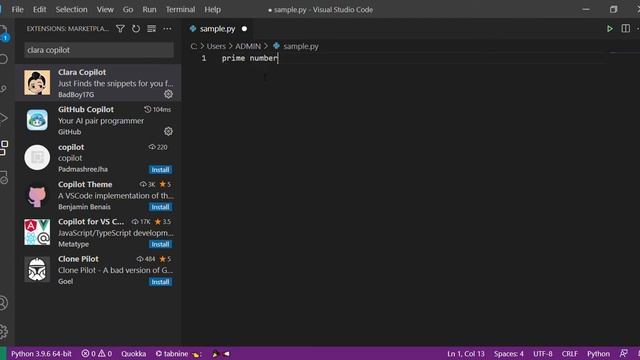Click ADMIN in the breadcrumb path
This screenshot has width=640, height=360.
pyautogui.click(x=247, y=46)
